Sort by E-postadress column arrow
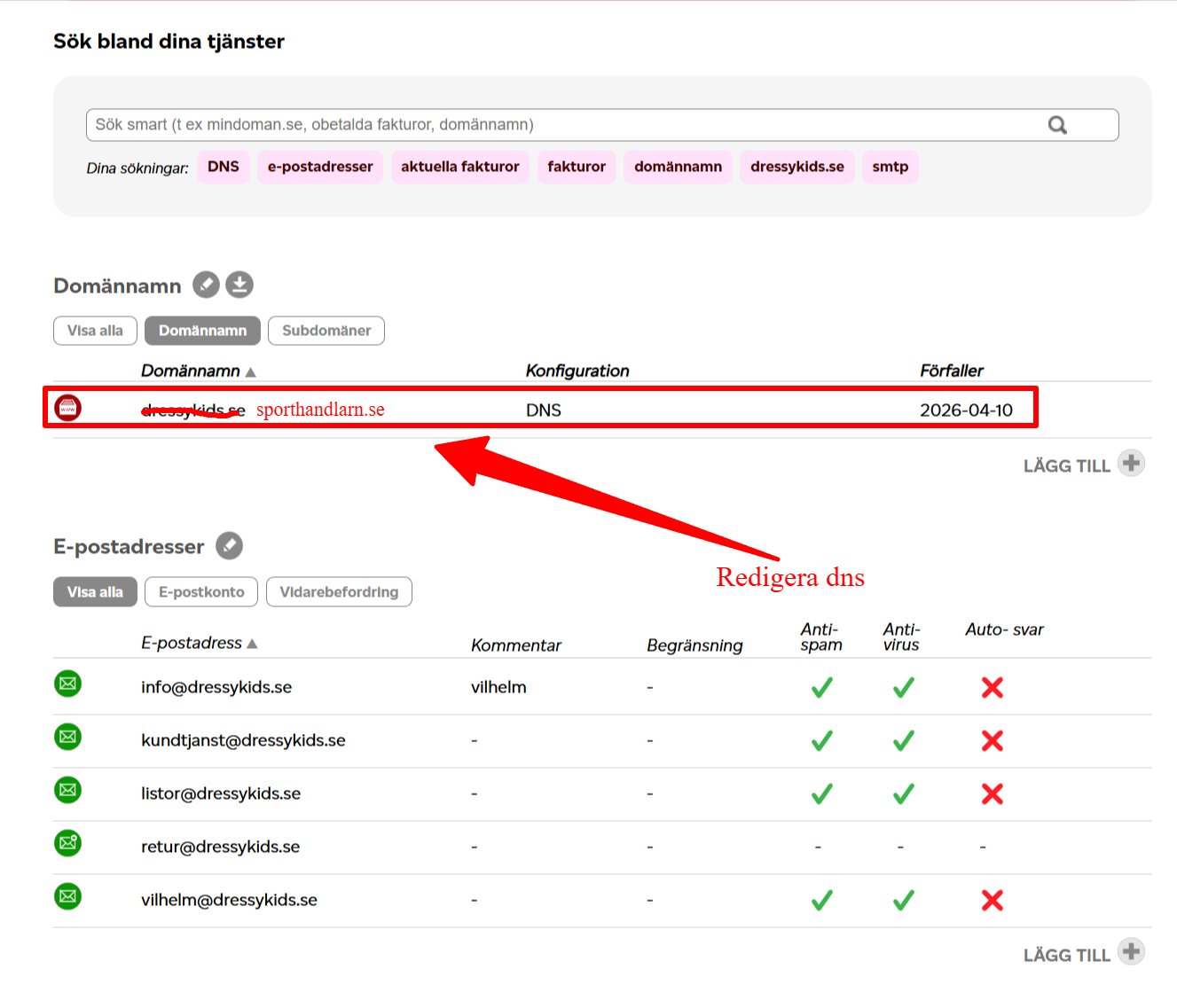The image size is (1177, 1008). tap(253, 644)
